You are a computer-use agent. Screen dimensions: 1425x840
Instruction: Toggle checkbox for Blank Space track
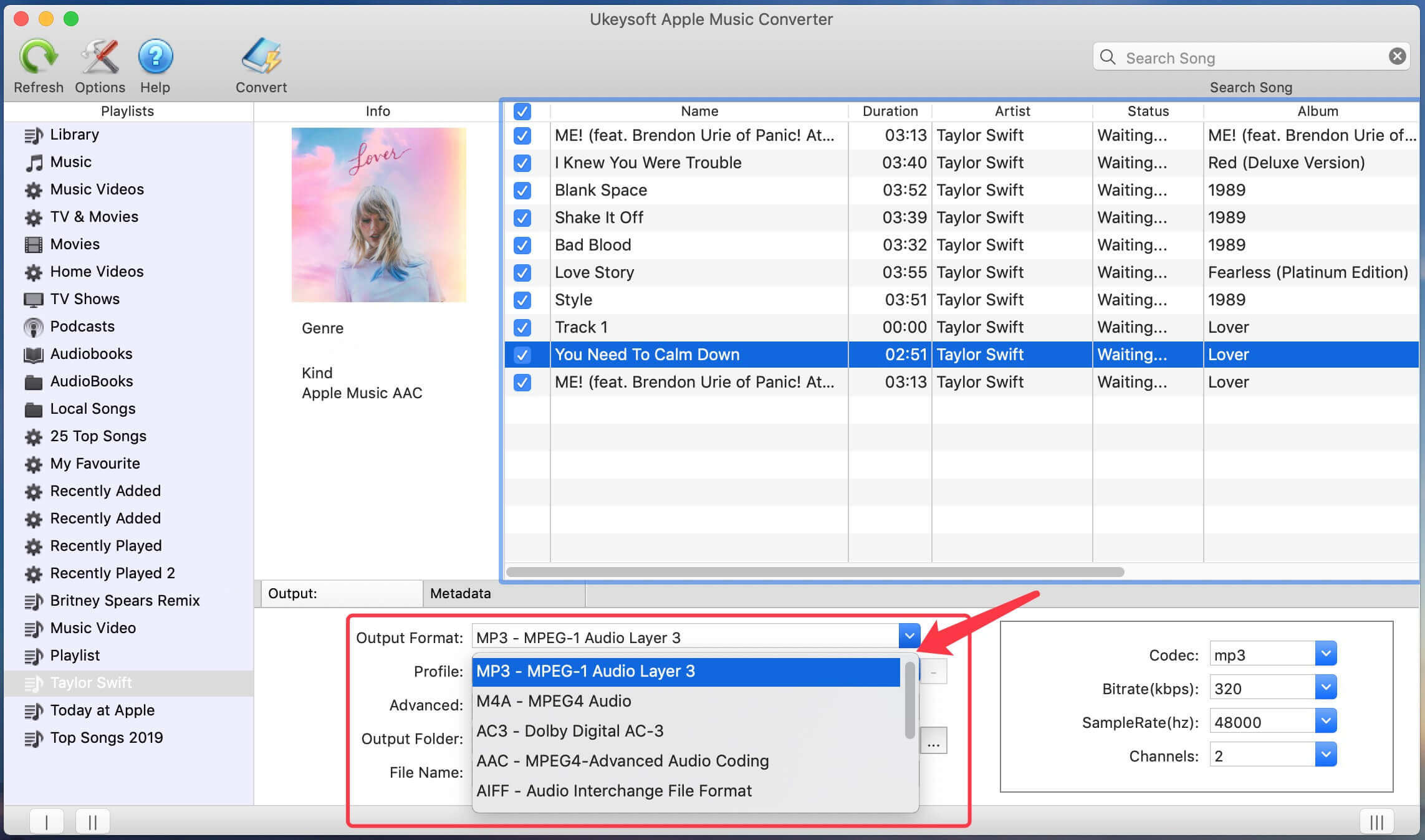522,190
